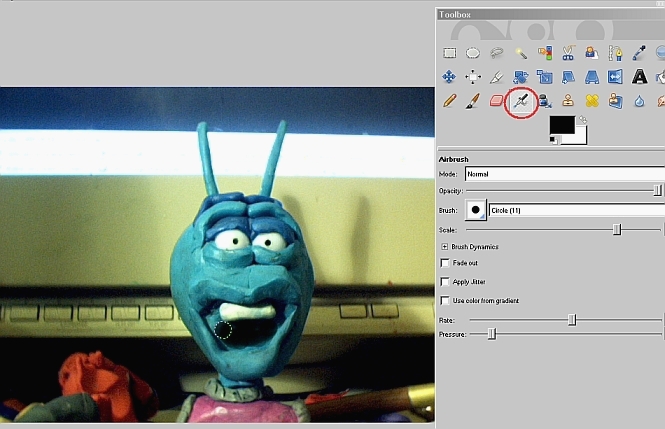Open the brush preview picker button
The image size is (665, 429).
476,210
